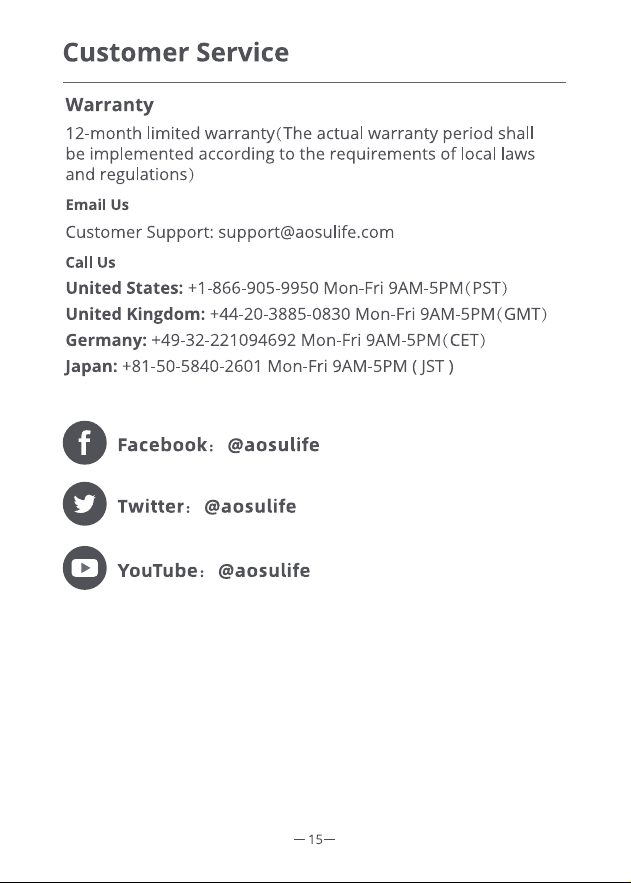
Task: Click the Customer Service page title
Action: pos(176,52)
